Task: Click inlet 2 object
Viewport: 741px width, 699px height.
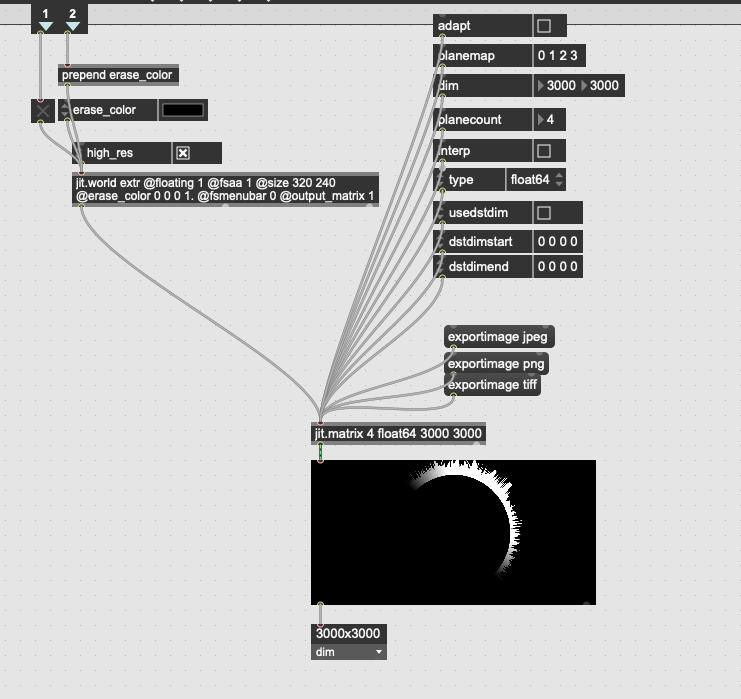Action: tap(73, 19)
